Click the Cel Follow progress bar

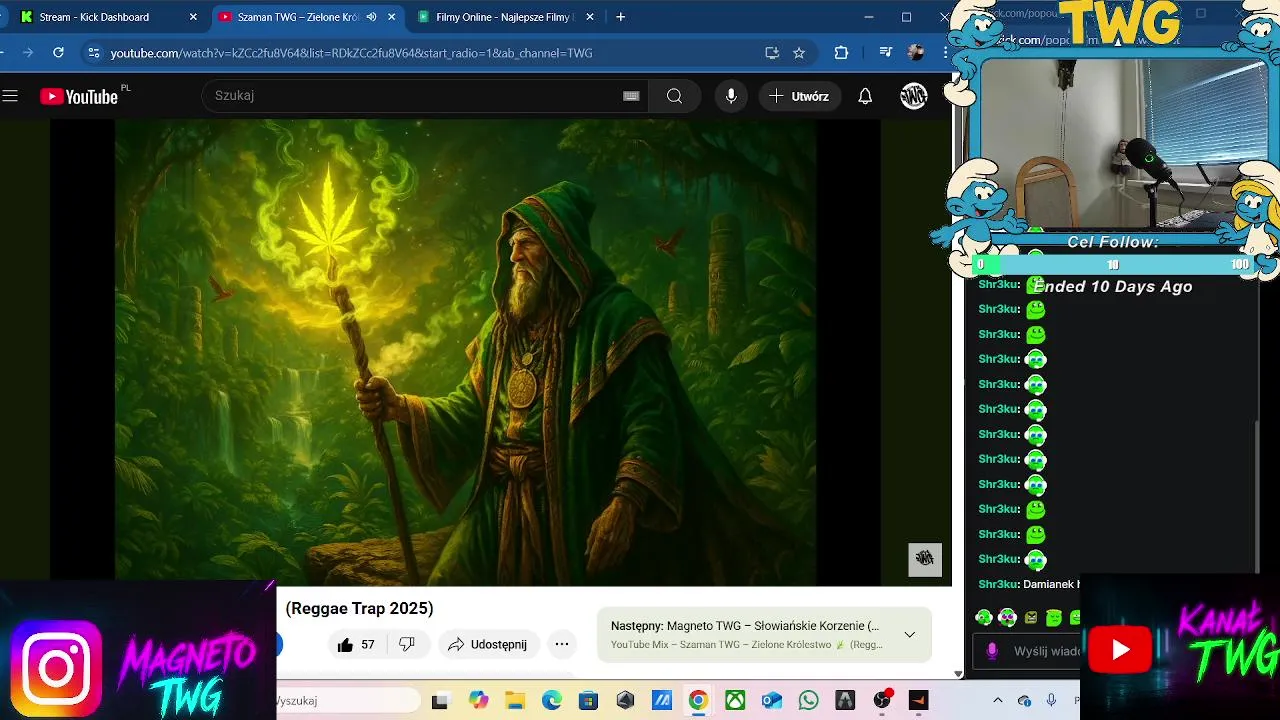(1113, 264)
